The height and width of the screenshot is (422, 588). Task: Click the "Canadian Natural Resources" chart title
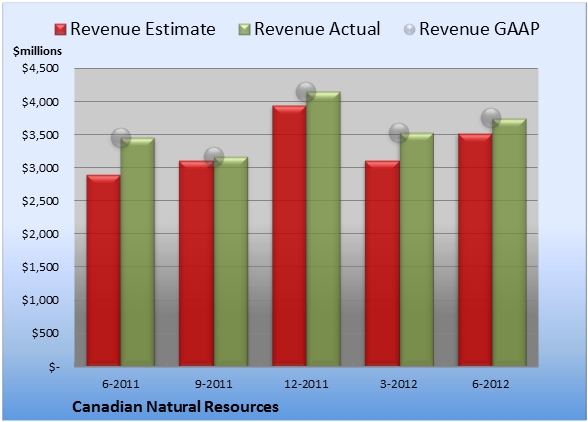coord(175,407)
